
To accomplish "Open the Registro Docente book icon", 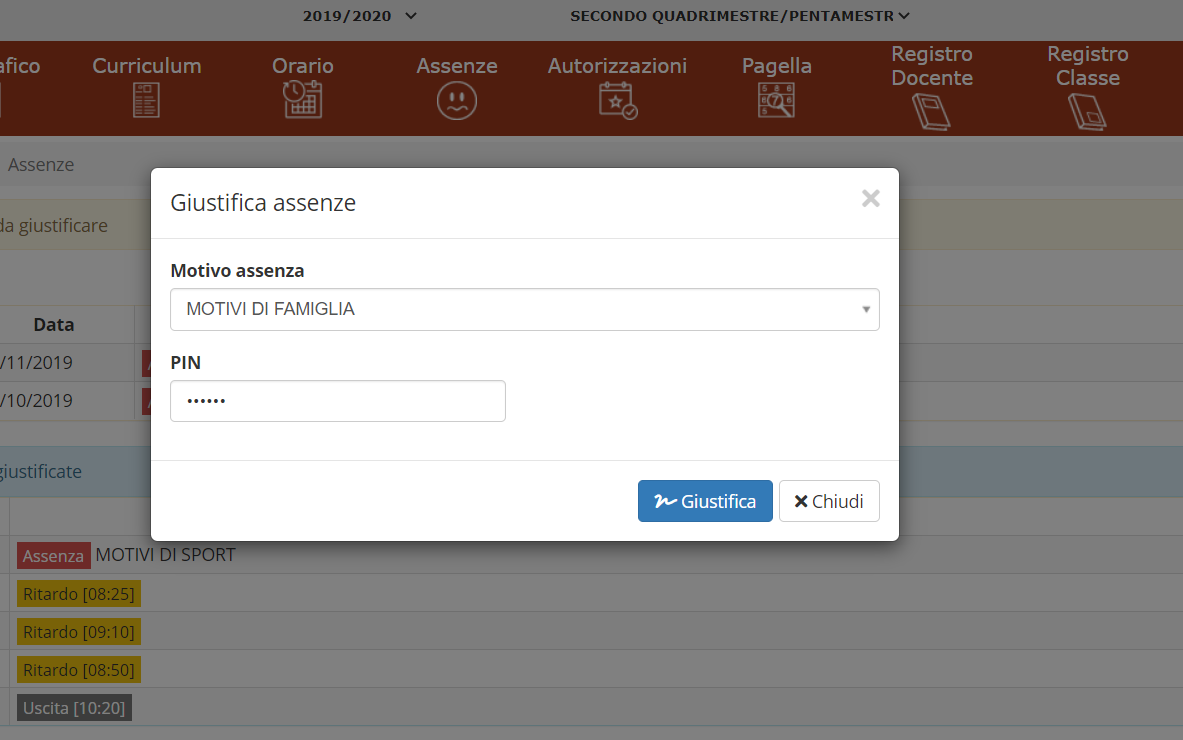I will (x=931, y=111).
